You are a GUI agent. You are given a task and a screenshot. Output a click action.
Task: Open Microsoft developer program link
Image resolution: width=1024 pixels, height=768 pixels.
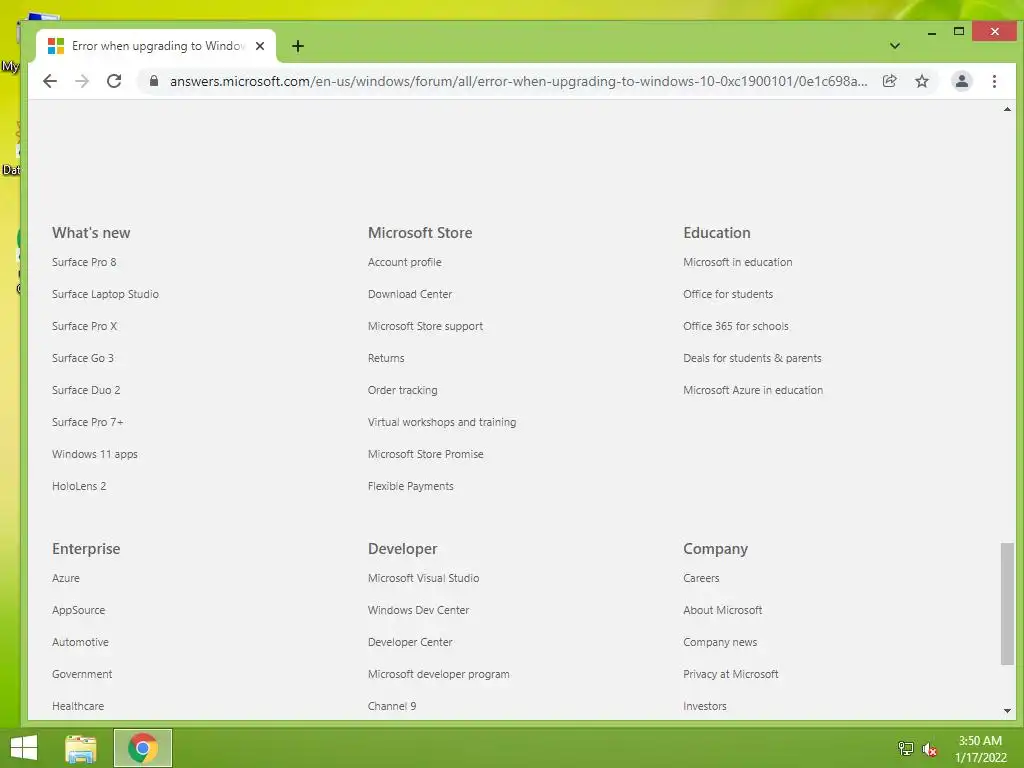coord(438,674)
